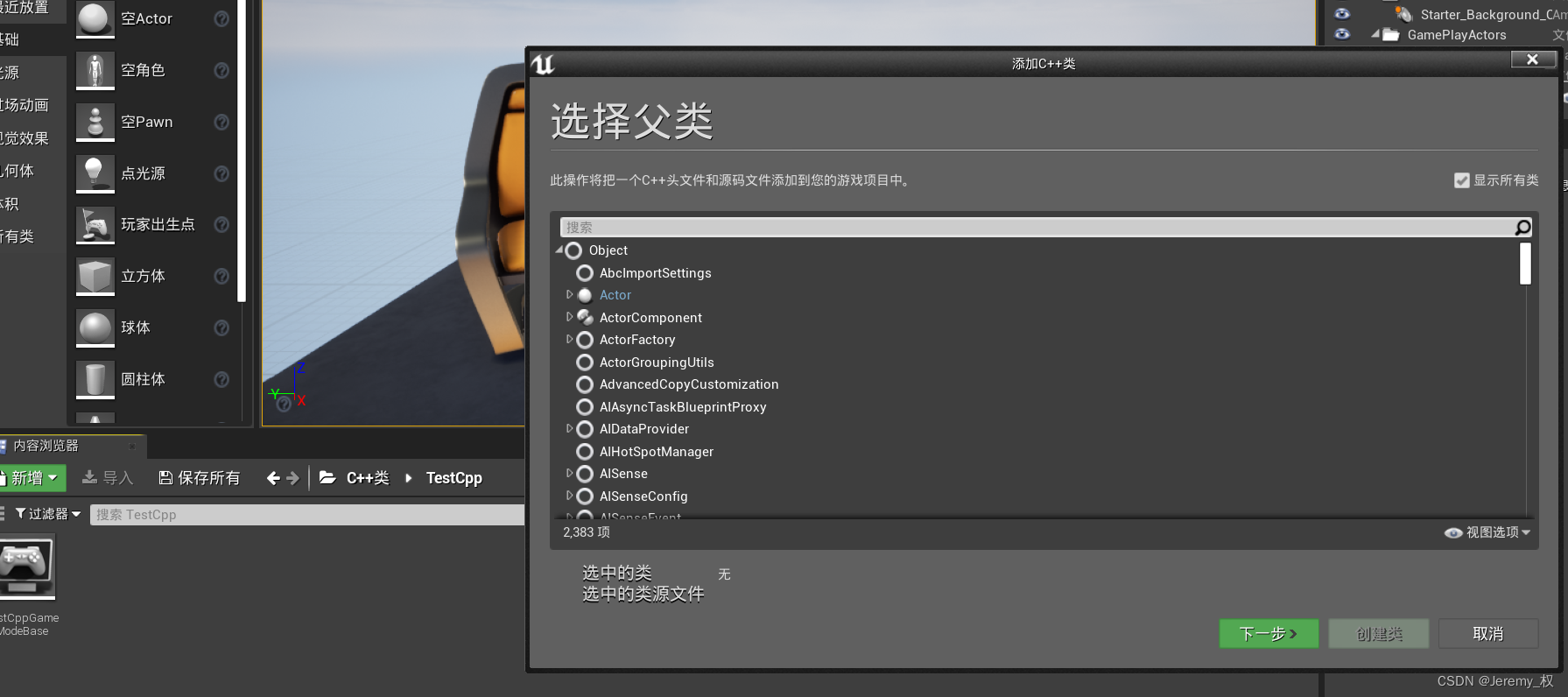
Task: Select the 玩家出生点 icon
Action: (95, 225)
